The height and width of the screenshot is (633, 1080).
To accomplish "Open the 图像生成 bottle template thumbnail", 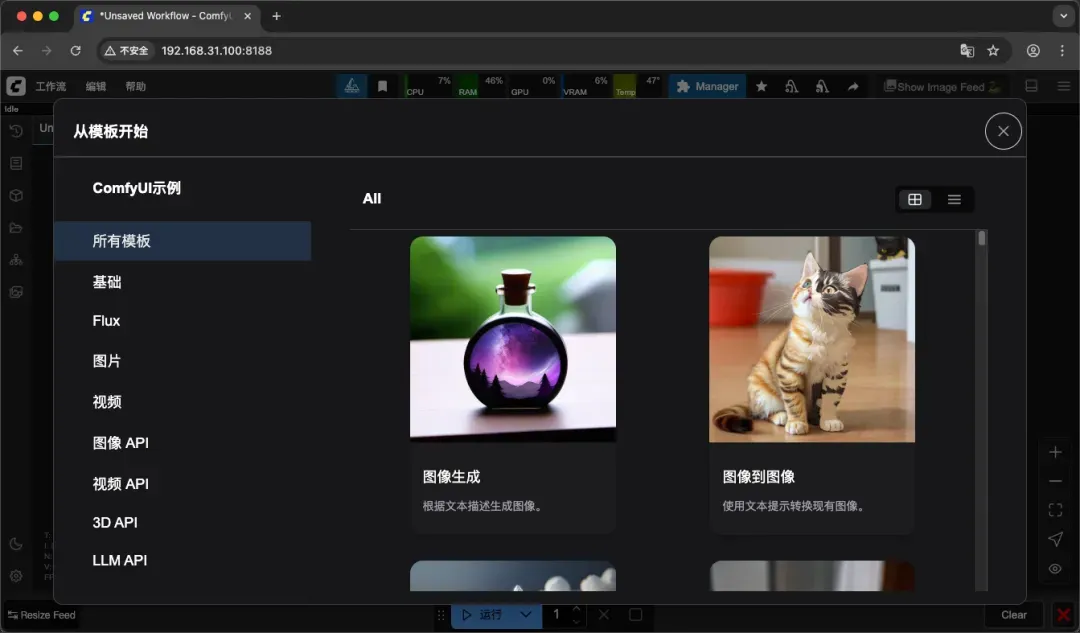I will point(512,339).
